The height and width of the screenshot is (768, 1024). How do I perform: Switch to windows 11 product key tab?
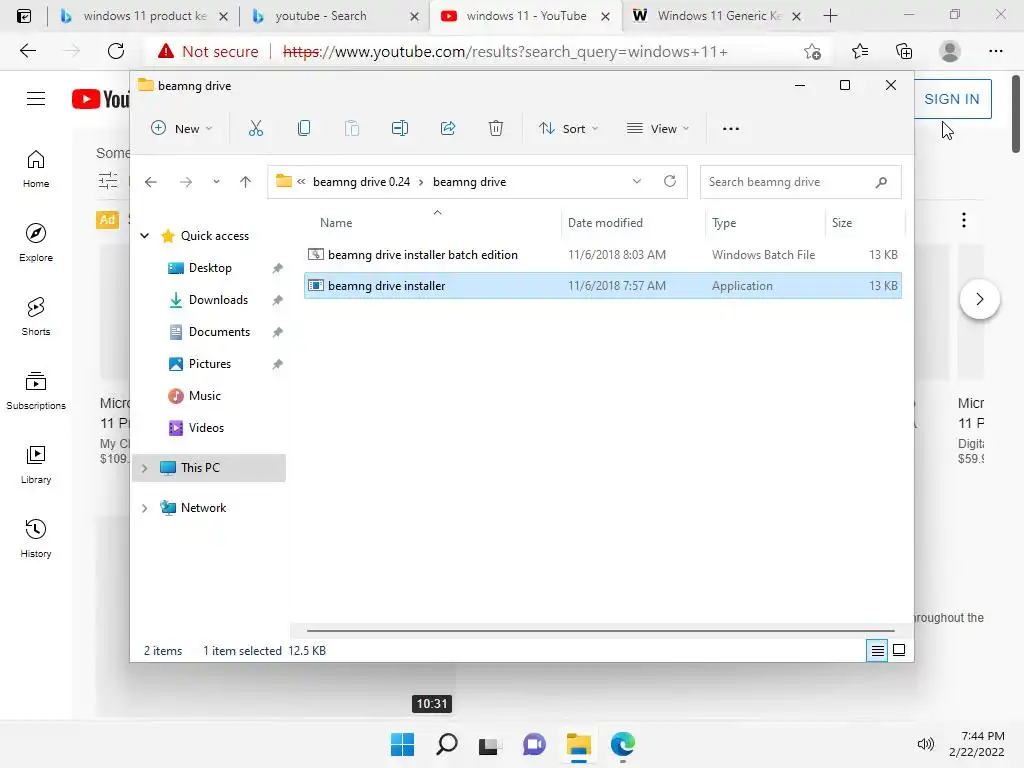click(144, 16)
